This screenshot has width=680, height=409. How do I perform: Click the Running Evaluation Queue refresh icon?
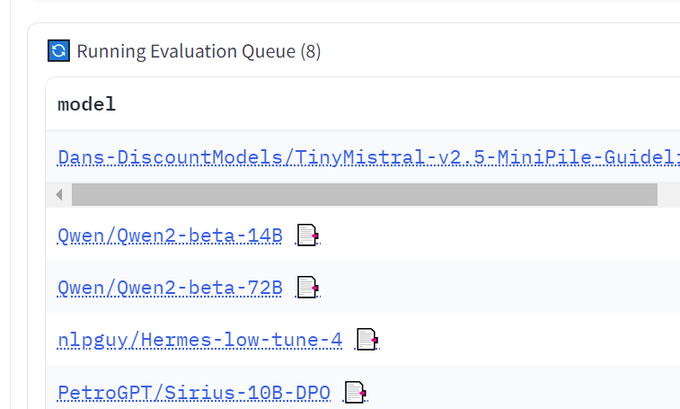click(59, 51)
